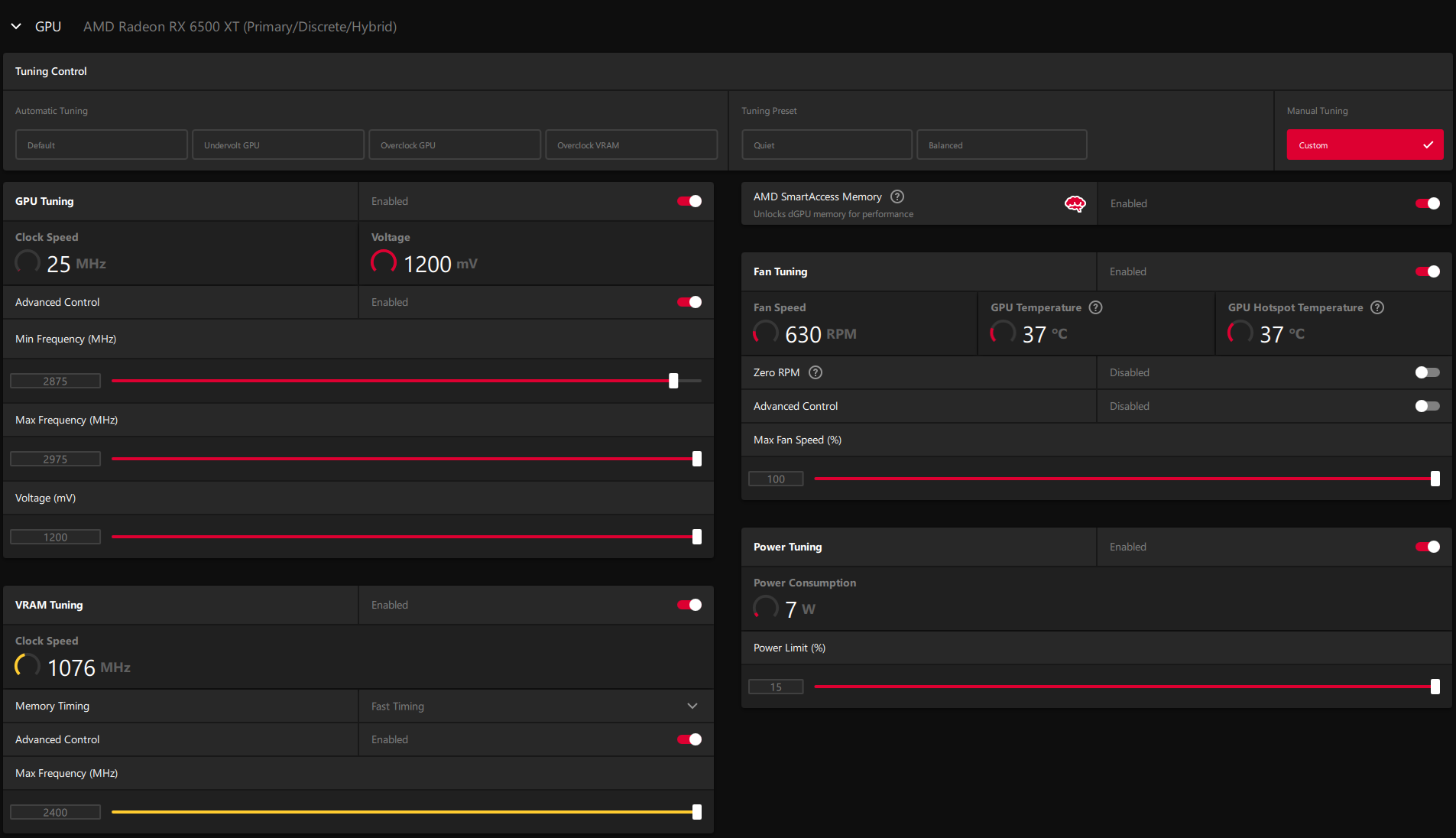The height and width of the screenshot is (838, 1456).
Task: Click Power Limit slider handle
Action: (1435, 687)
